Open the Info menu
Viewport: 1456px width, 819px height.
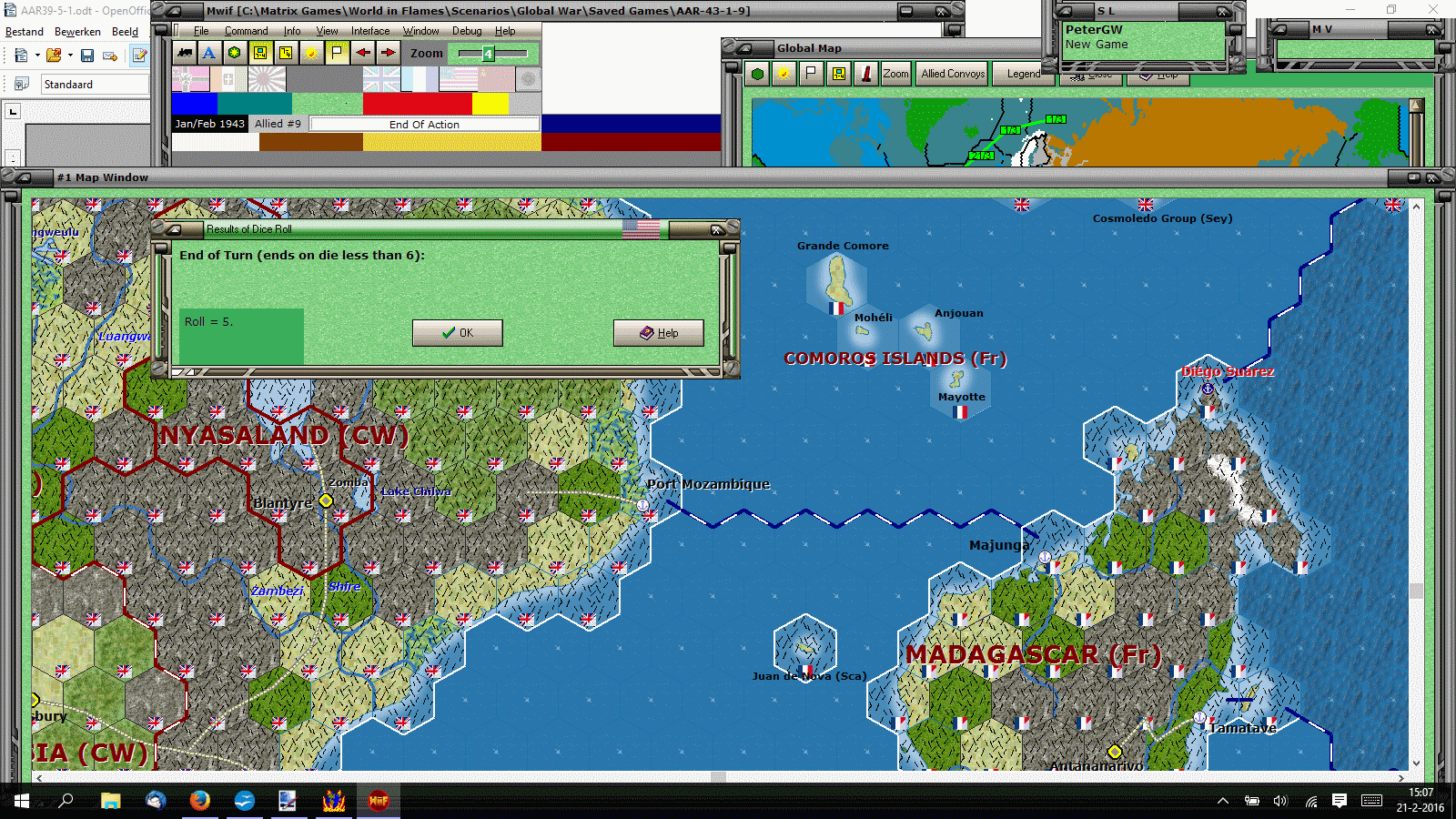[291, 31]
